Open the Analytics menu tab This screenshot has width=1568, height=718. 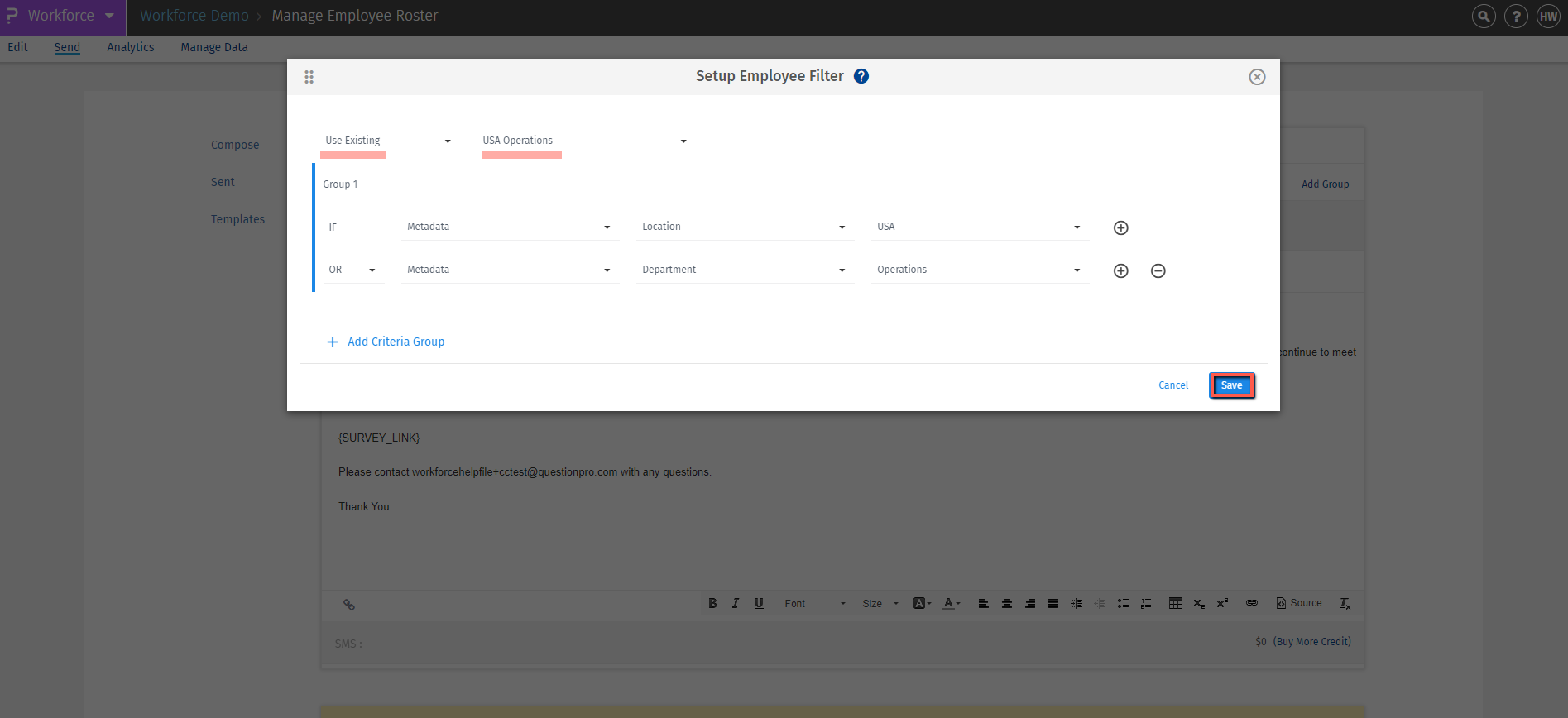131,47
